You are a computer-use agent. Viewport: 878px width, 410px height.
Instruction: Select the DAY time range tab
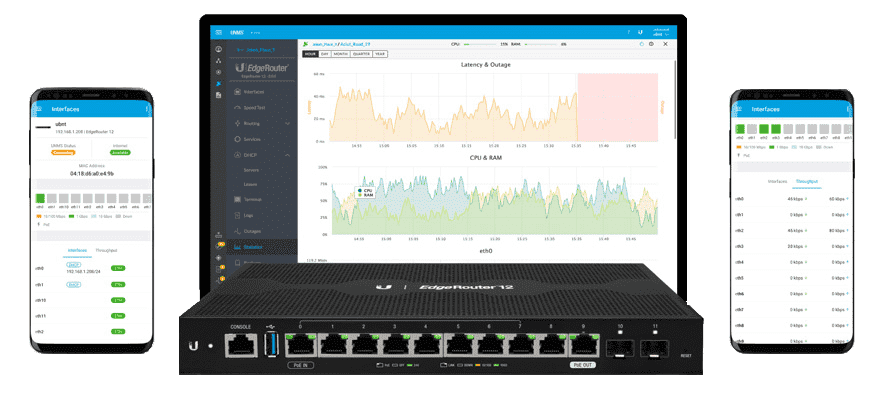324,54
